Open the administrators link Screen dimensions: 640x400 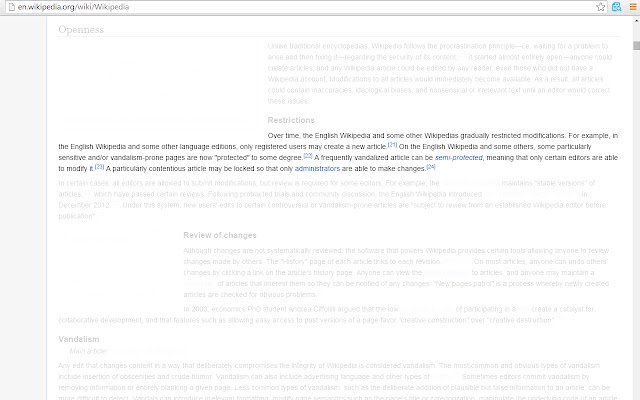317,169
